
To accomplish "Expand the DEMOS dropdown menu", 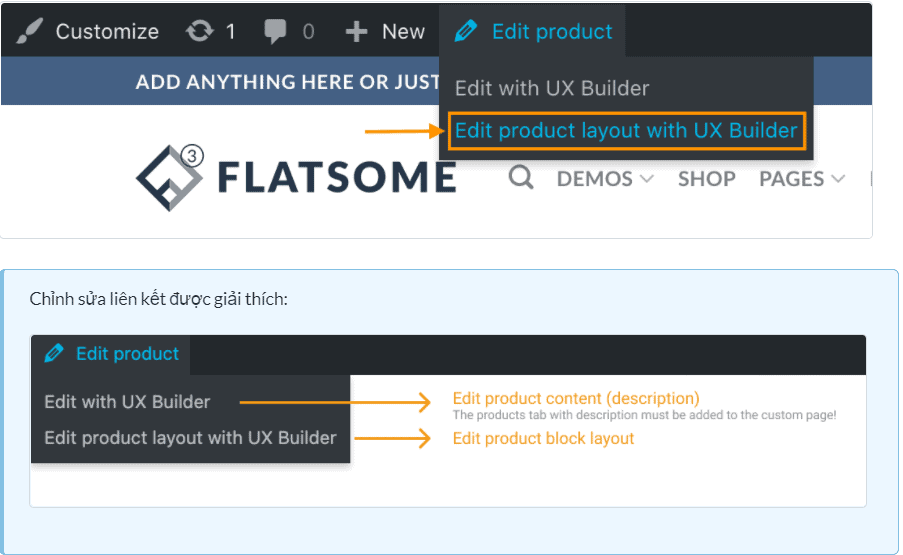I will point(605,179).
